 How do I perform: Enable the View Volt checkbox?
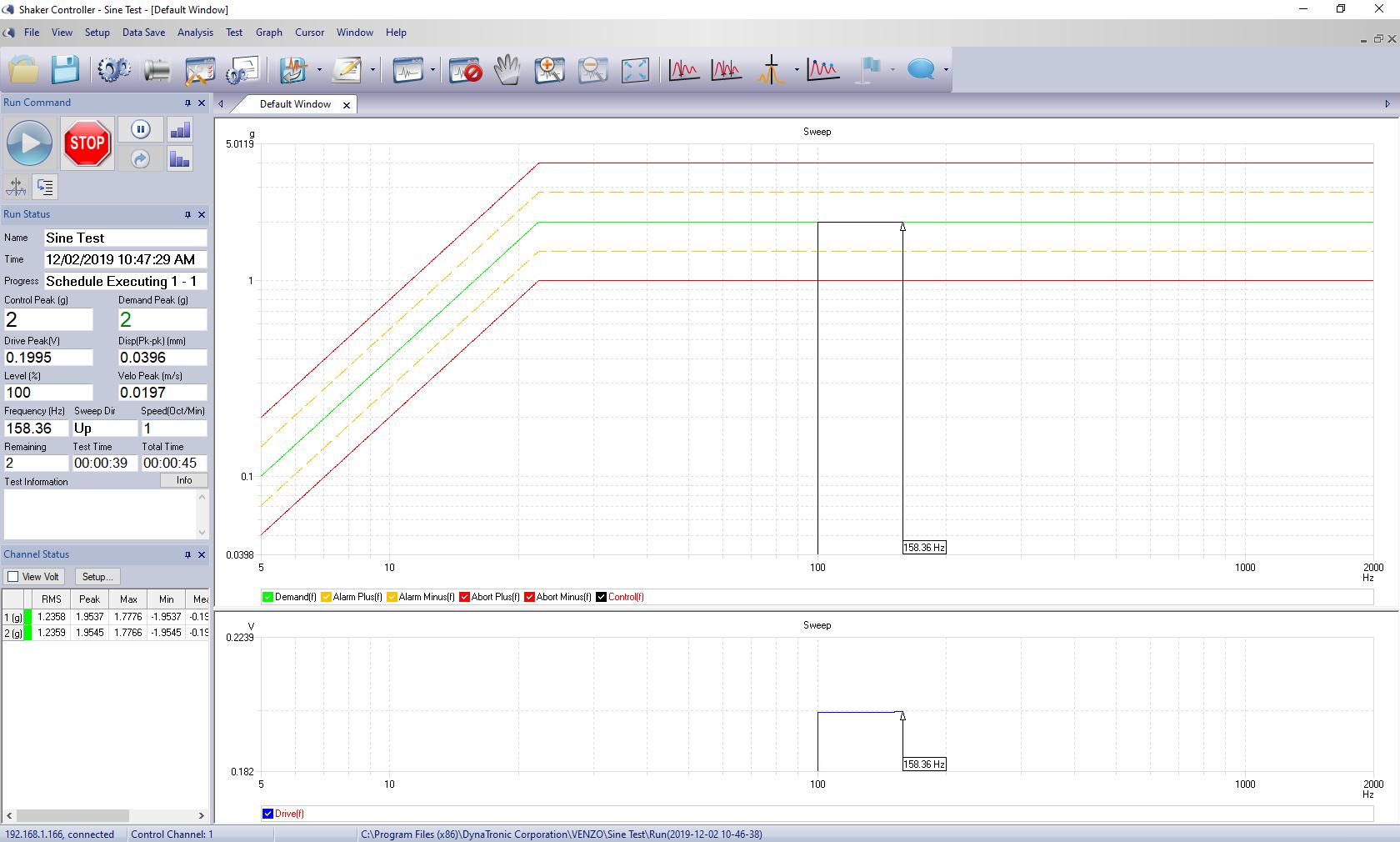13,577
